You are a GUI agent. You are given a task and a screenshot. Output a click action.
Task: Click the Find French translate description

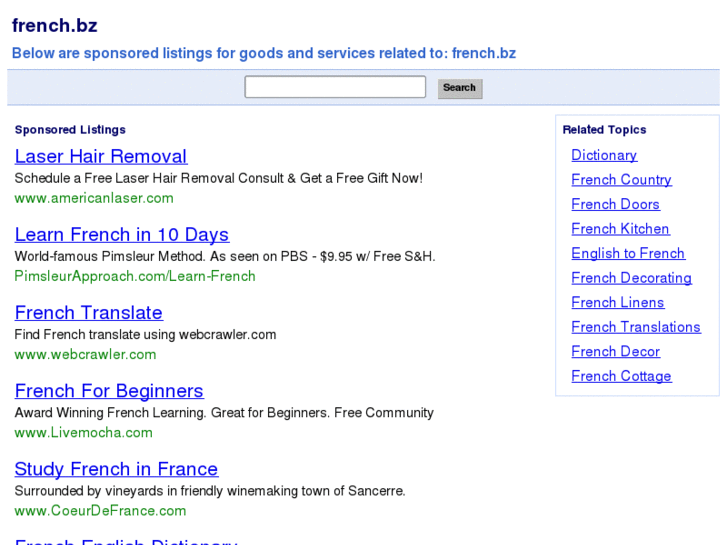coord(145,334)
